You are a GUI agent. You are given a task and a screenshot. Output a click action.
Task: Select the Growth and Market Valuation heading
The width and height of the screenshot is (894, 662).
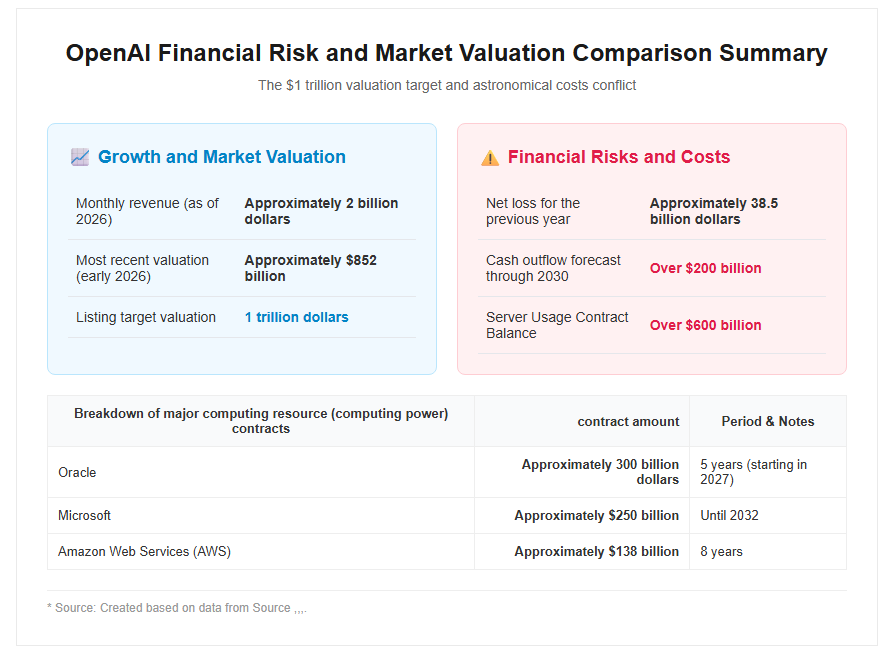tap(222, 157)
